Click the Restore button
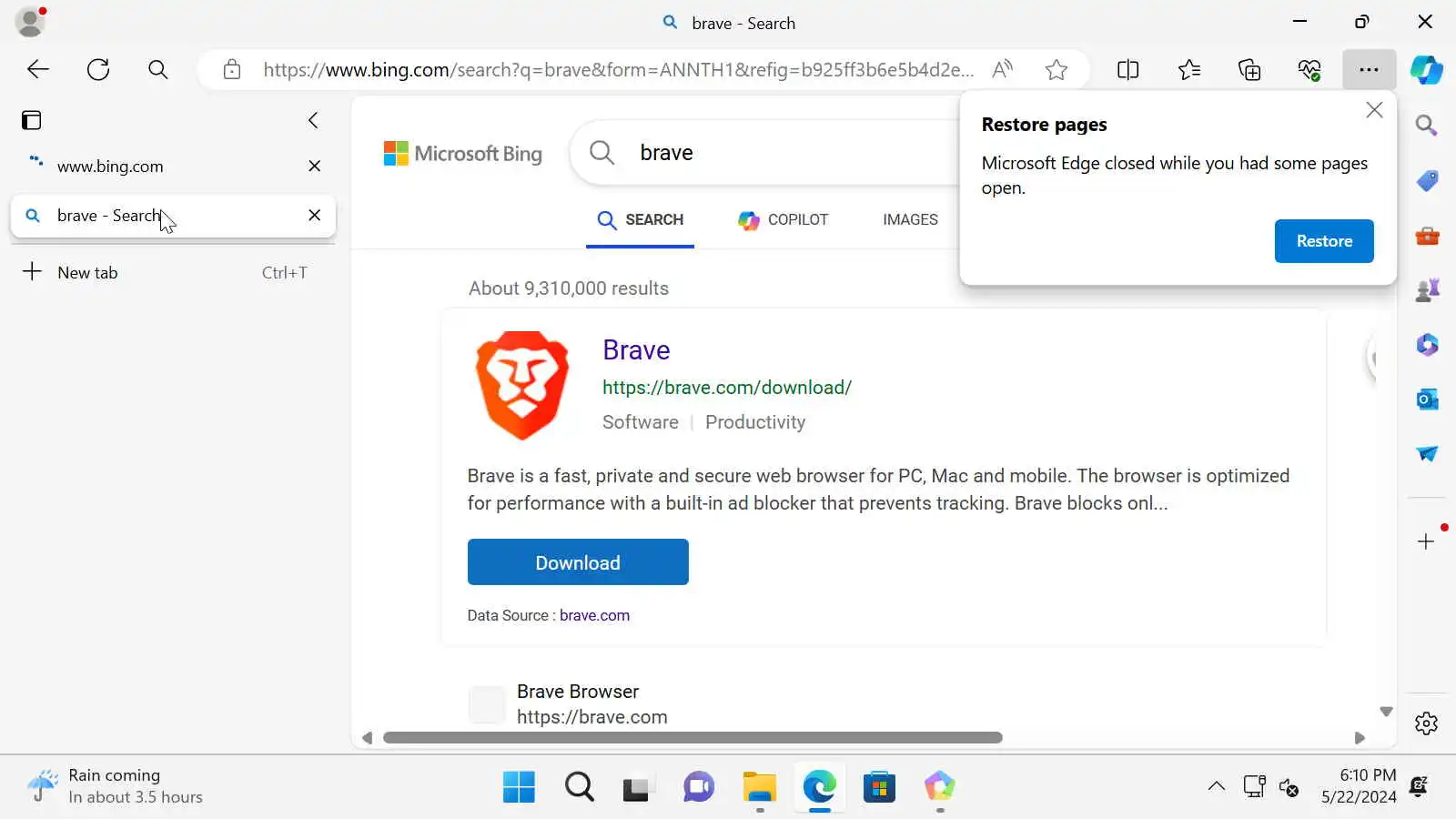Screen dimensions: 1456x819 click(x=1324, y=241)
